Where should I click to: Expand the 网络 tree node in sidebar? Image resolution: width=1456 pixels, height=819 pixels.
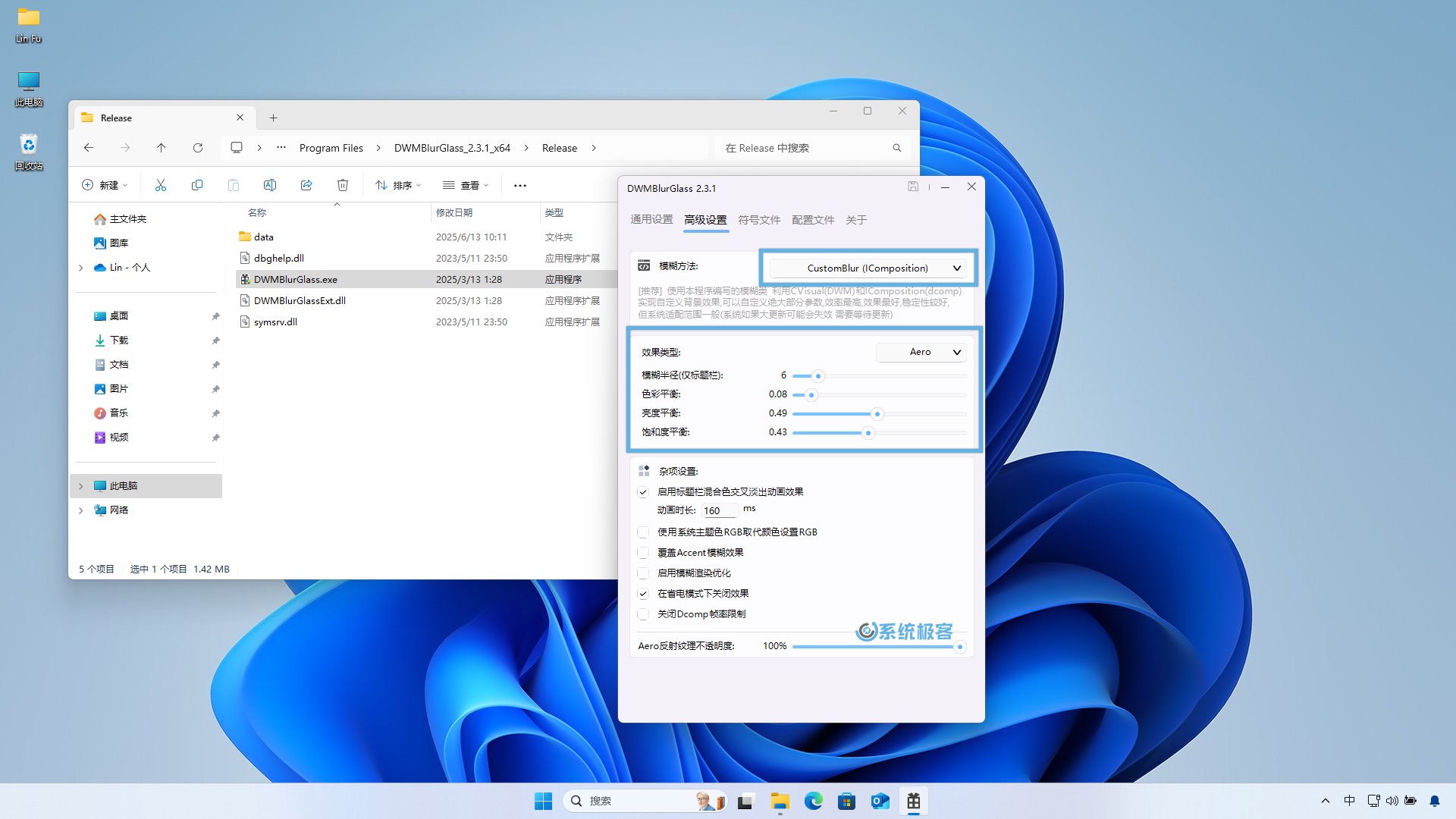[x=81, y=510]
